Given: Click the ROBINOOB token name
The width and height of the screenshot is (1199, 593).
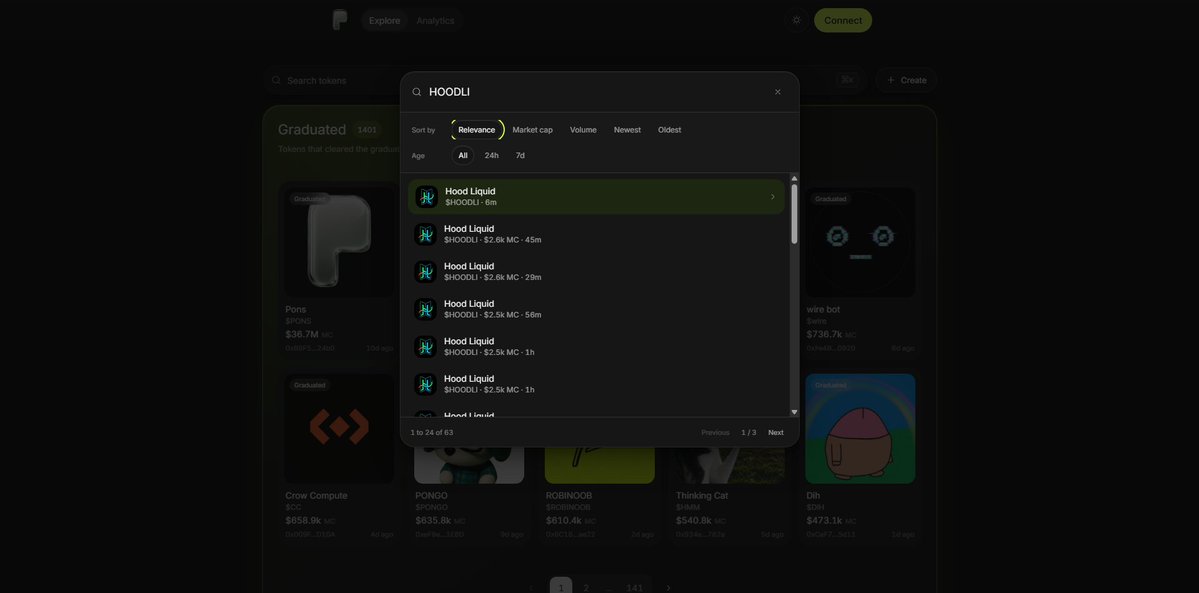Looking at the screenshot, I should pyautogui.click(x=569, y=496).
